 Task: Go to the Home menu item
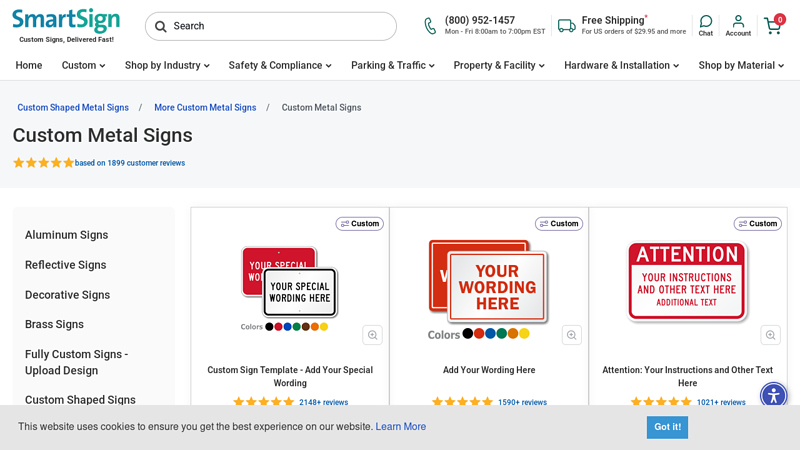[29, 66]
